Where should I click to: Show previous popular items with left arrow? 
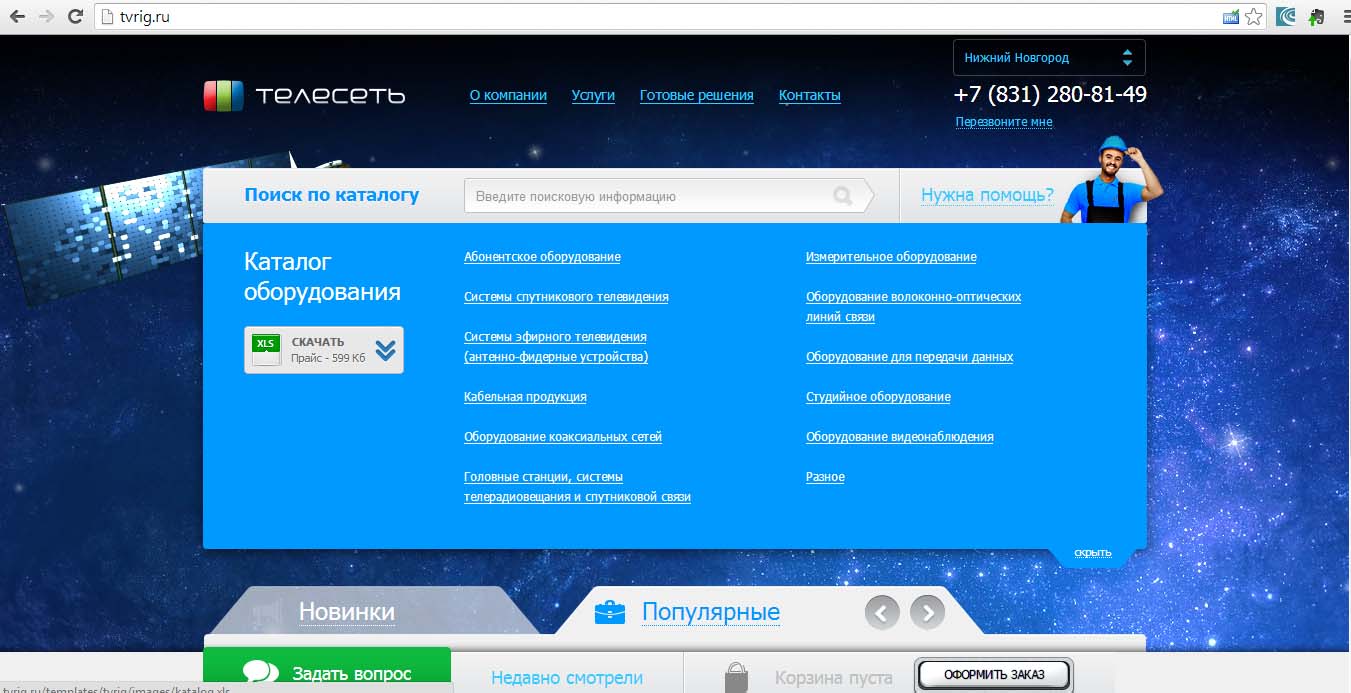[x=882, y=612]
